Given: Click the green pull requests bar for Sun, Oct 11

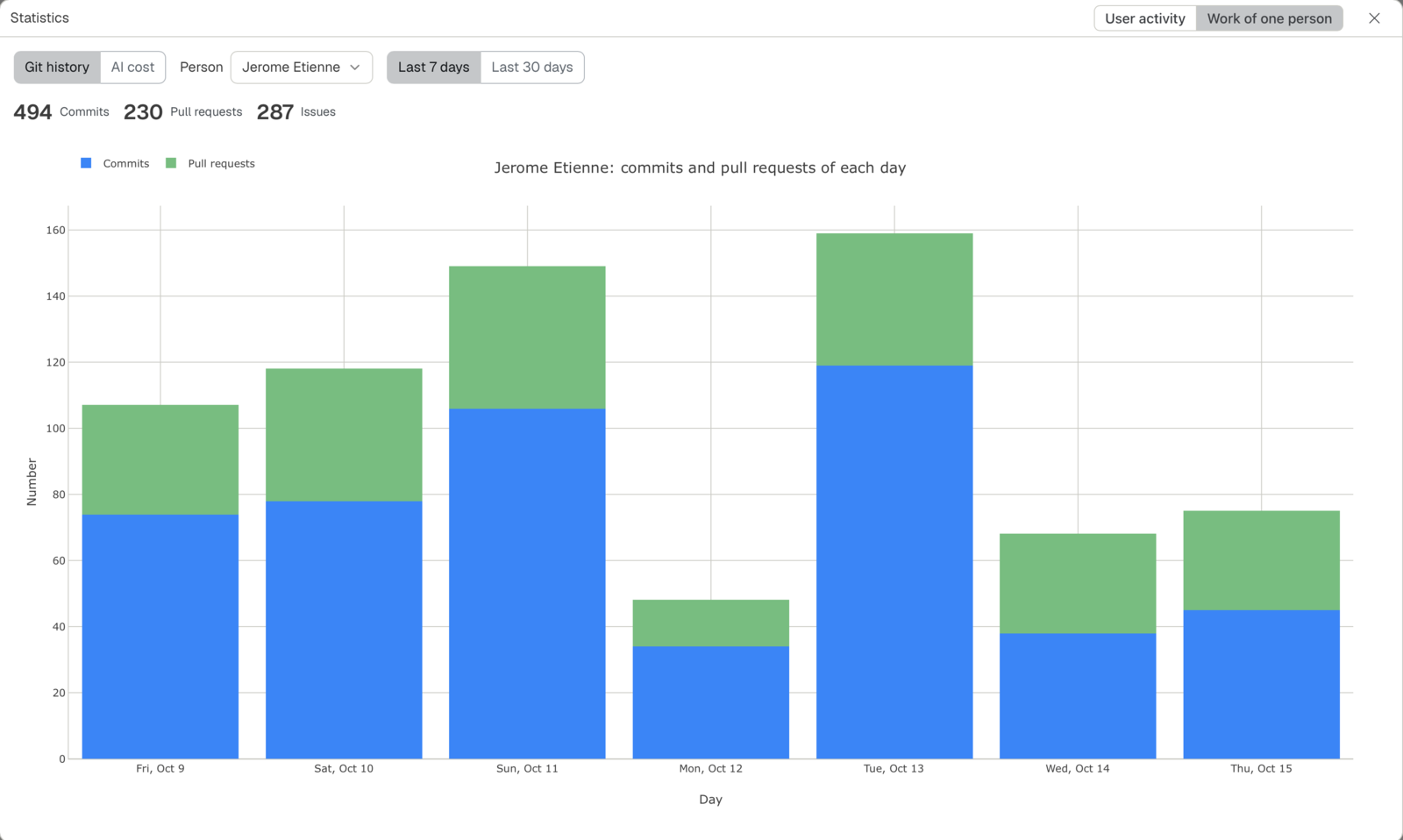Looking at the screenshot, I should 527,338.
